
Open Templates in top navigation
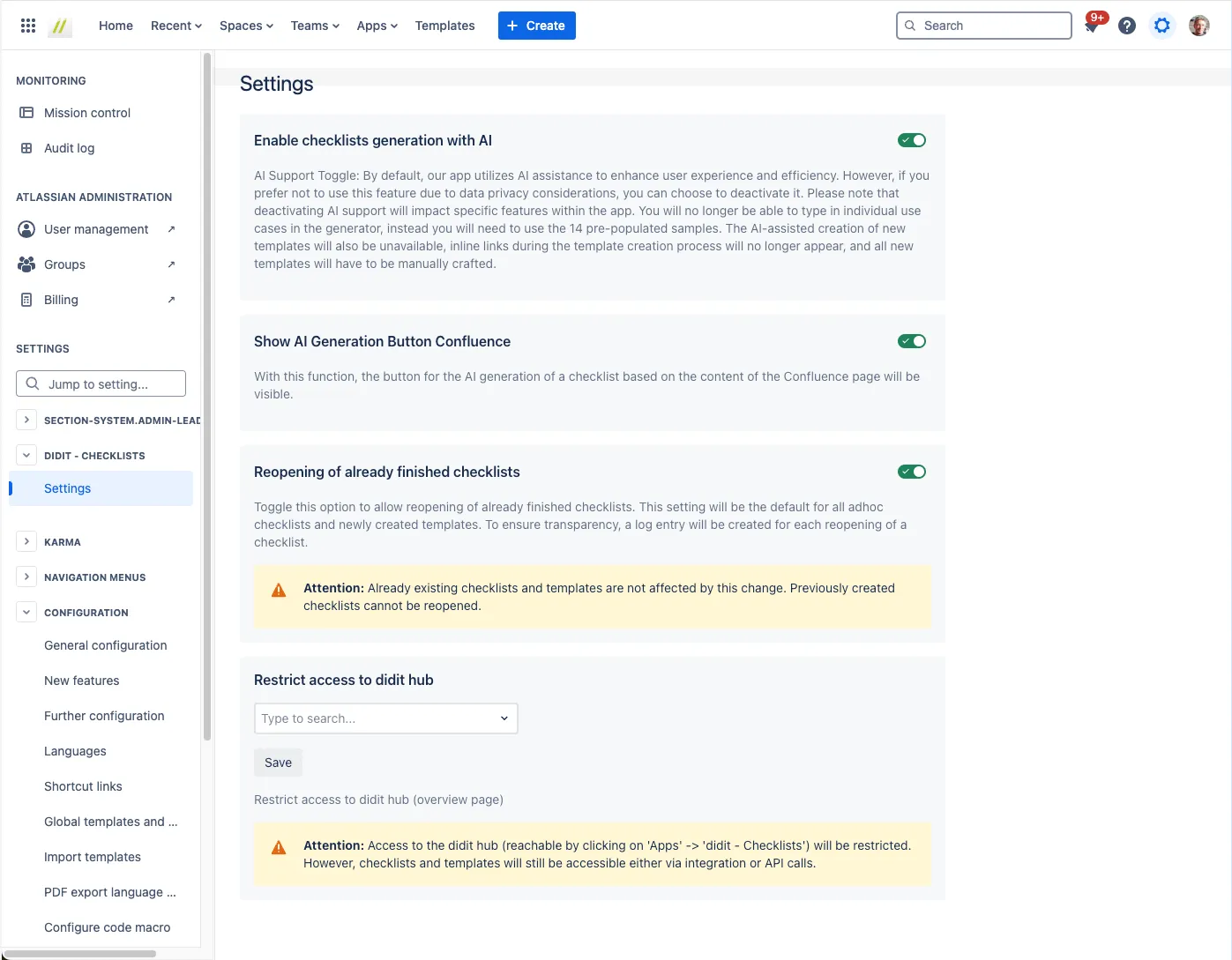(x=444, y=26)
